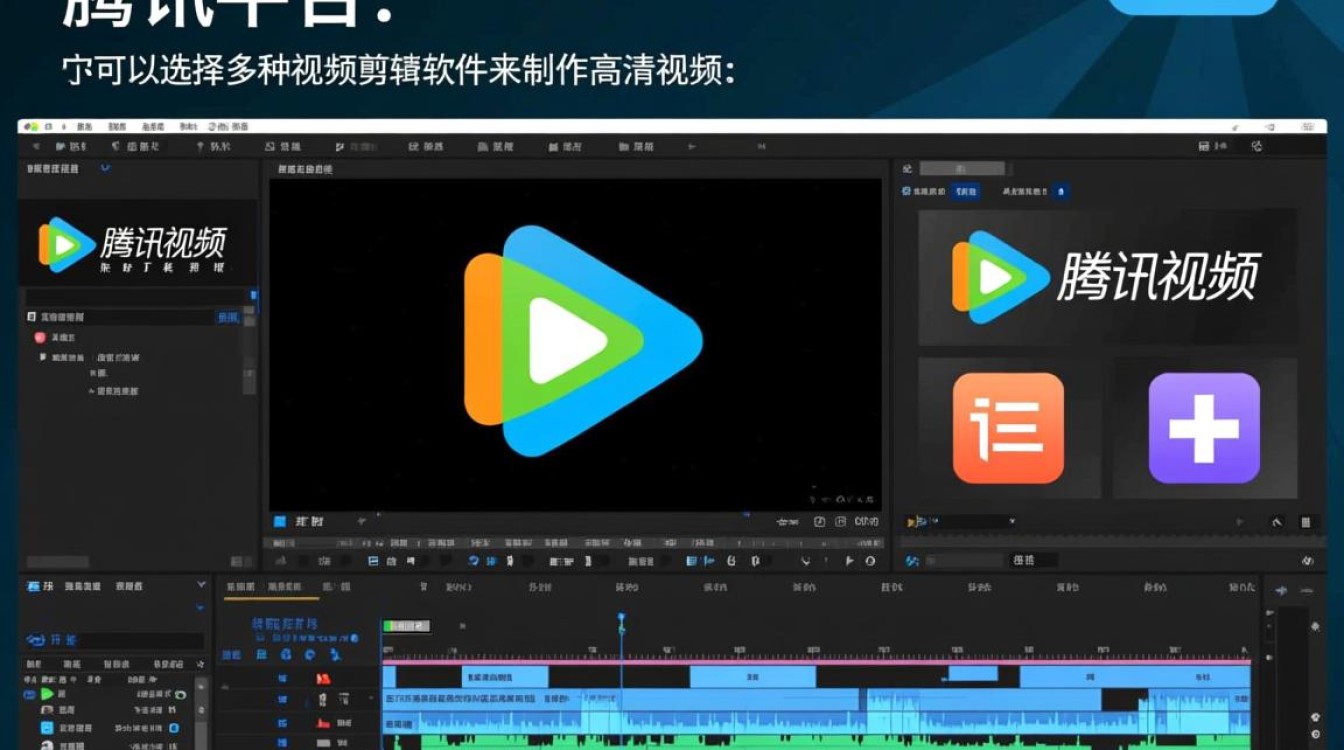
Task: Expand the chevron beside the left panel title
Action: tap(105, 169)
